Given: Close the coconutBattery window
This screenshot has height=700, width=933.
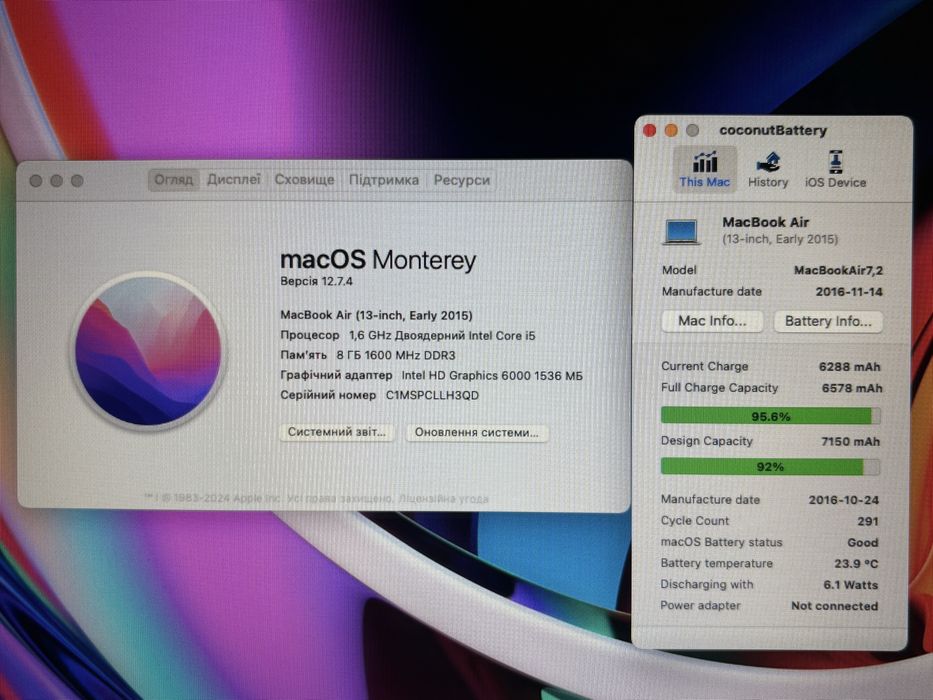Looking at the screenshot, I should pyautogui.click(x=650, y=130).
